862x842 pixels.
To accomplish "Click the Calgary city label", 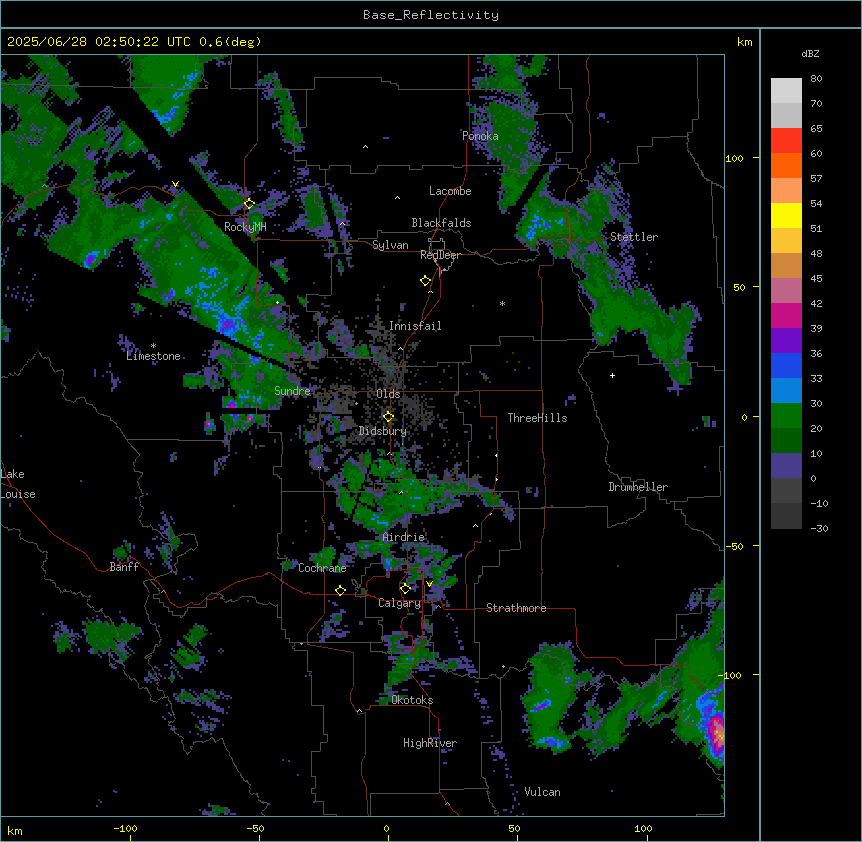I will click(399, 603).
